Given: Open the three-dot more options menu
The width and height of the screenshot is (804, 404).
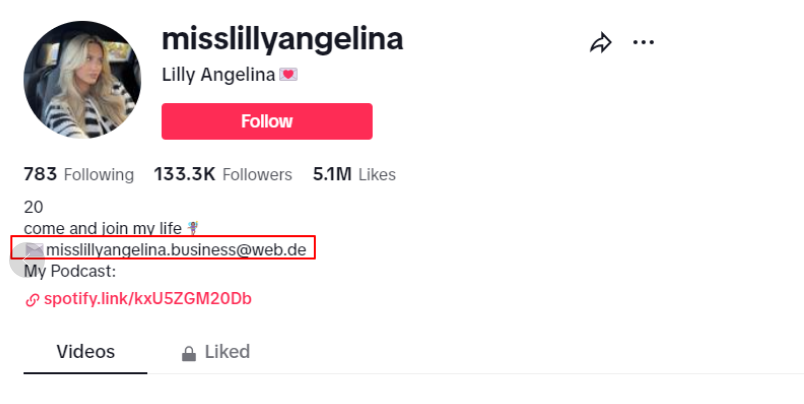Looking at the screenshot, I should tap(643, 43).
